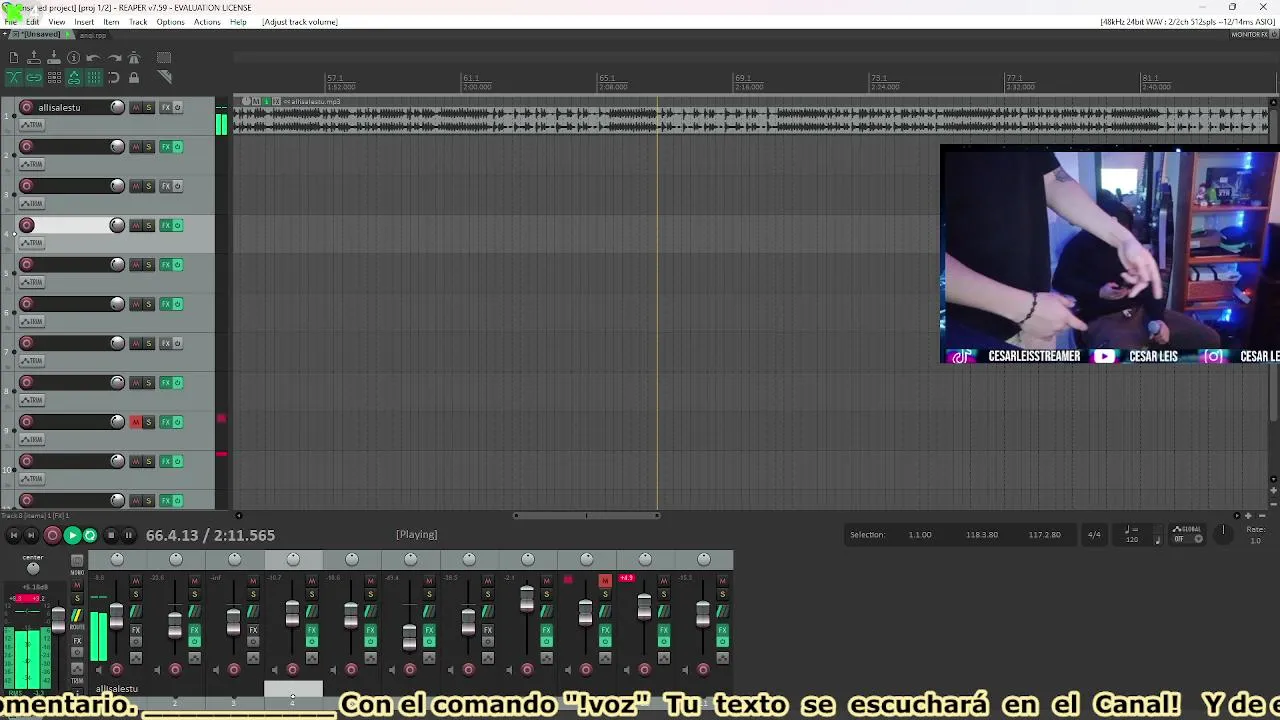Screen dimensions: 1280x720
Task: Click the Save Project toolbar icon
Action: coord(54,58)
